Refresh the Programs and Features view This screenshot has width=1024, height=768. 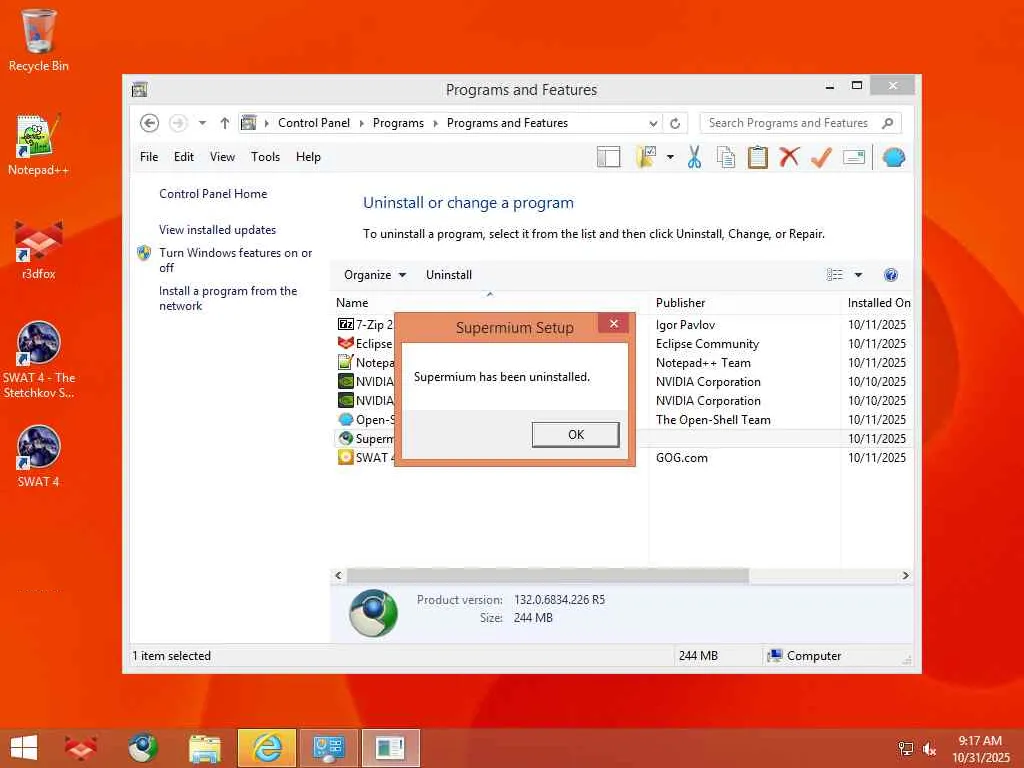tap(675, 123)
